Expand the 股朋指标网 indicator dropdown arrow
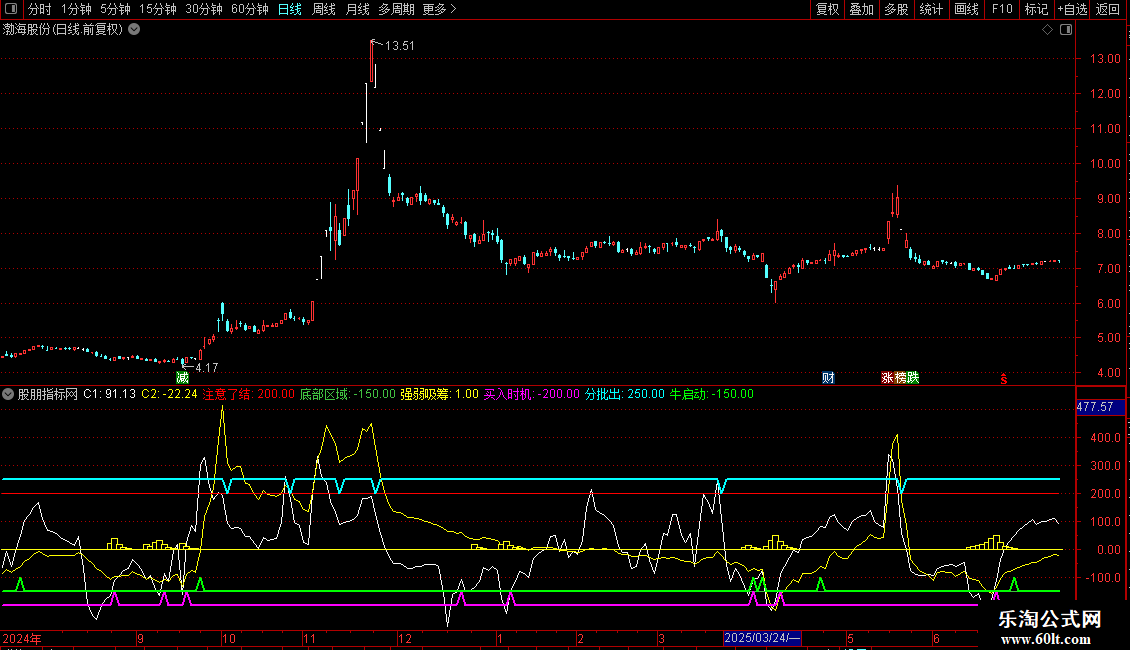The width and height of the screenshot is (1130, 650). pyautogui.click(x=9, y=394)
